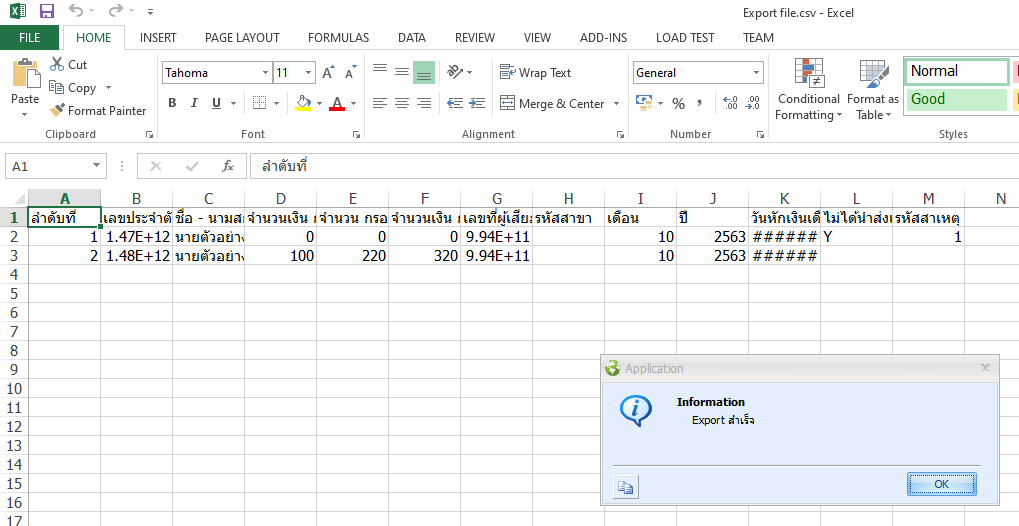Open the FILE tab
Screen dimensions: 1019x526
[x=29, y=38]
